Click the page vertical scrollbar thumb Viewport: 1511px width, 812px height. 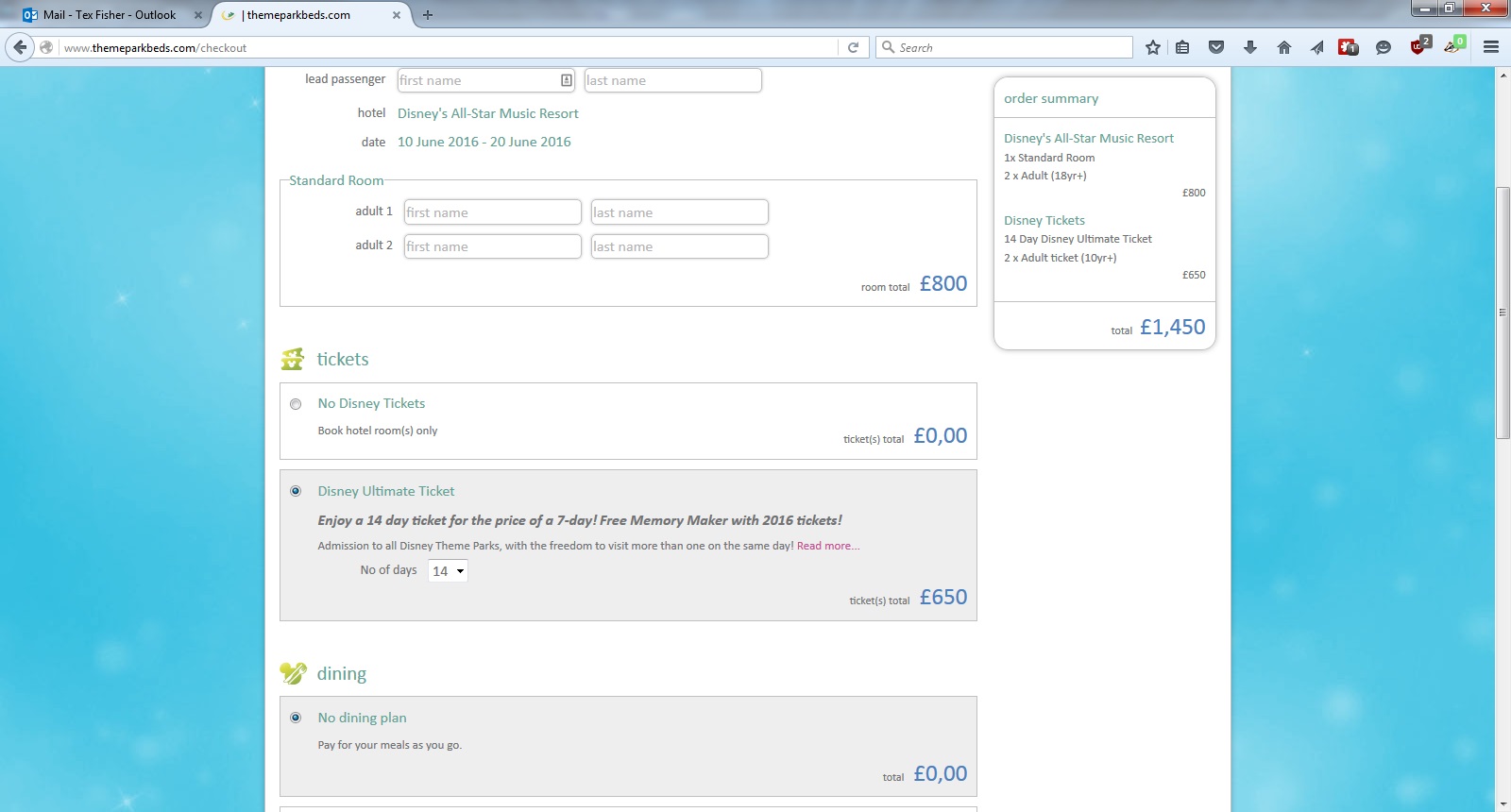point(1503,313)
